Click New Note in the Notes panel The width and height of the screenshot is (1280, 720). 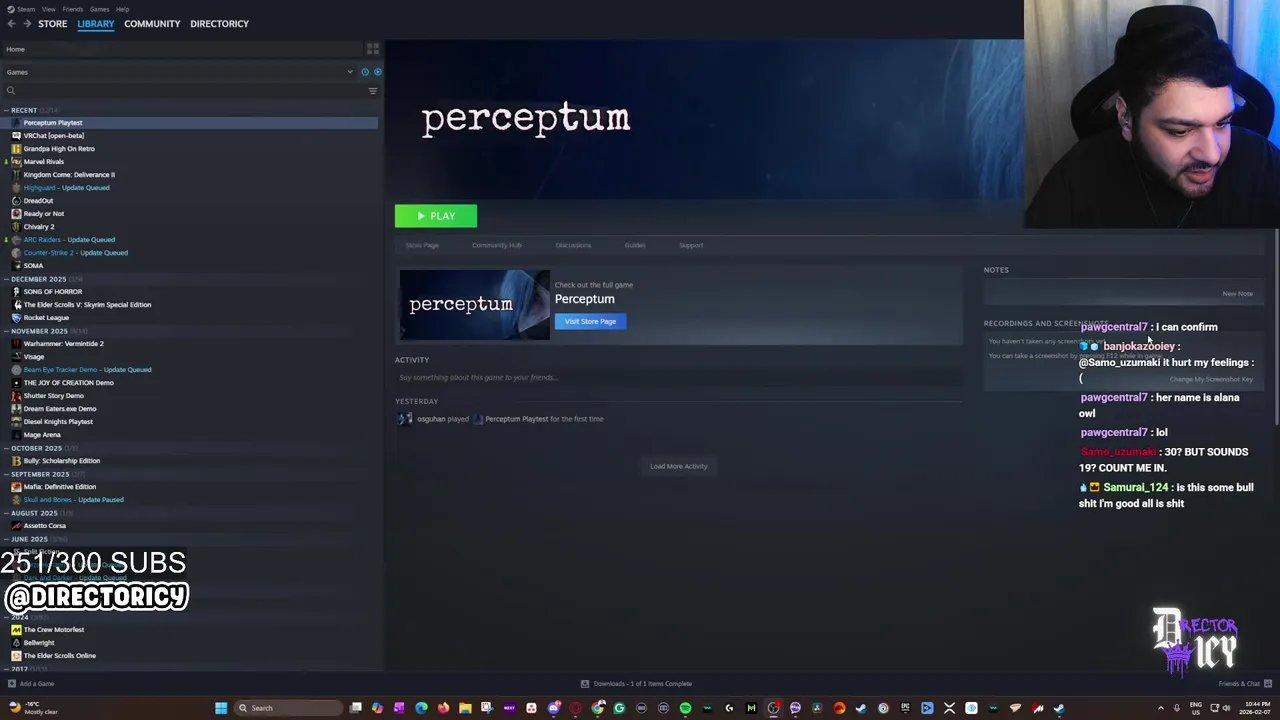pos(1237,294)
